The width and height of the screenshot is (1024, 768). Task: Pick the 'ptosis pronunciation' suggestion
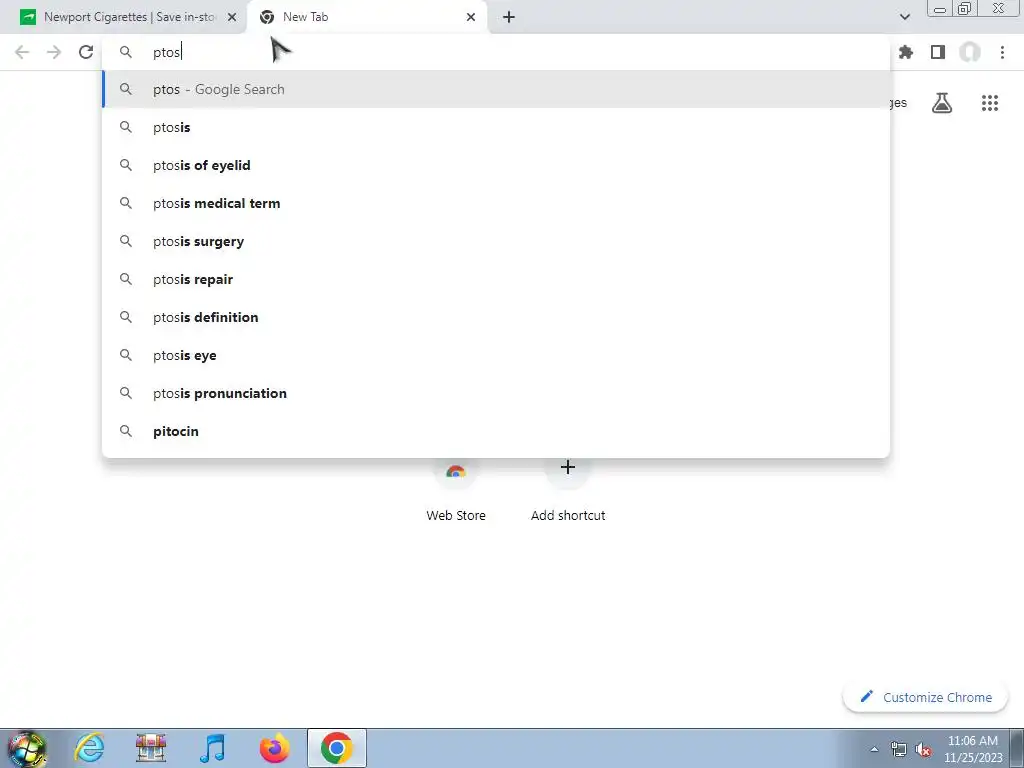[496, 393]
